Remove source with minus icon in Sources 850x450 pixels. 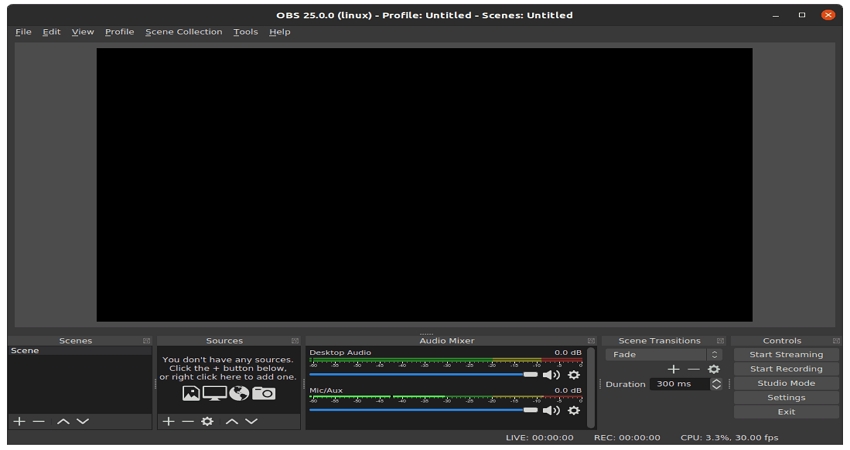click(188, 421)
